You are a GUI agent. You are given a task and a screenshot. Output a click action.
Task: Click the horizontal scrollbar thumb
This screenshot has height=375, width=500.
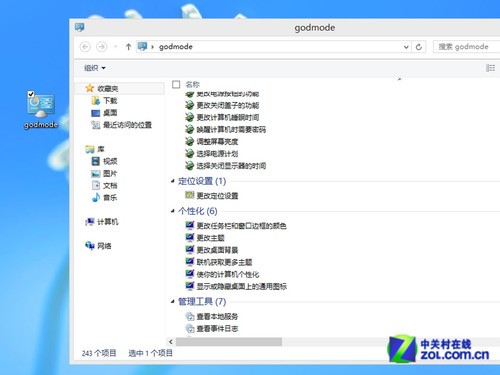(x=229, y=342)
